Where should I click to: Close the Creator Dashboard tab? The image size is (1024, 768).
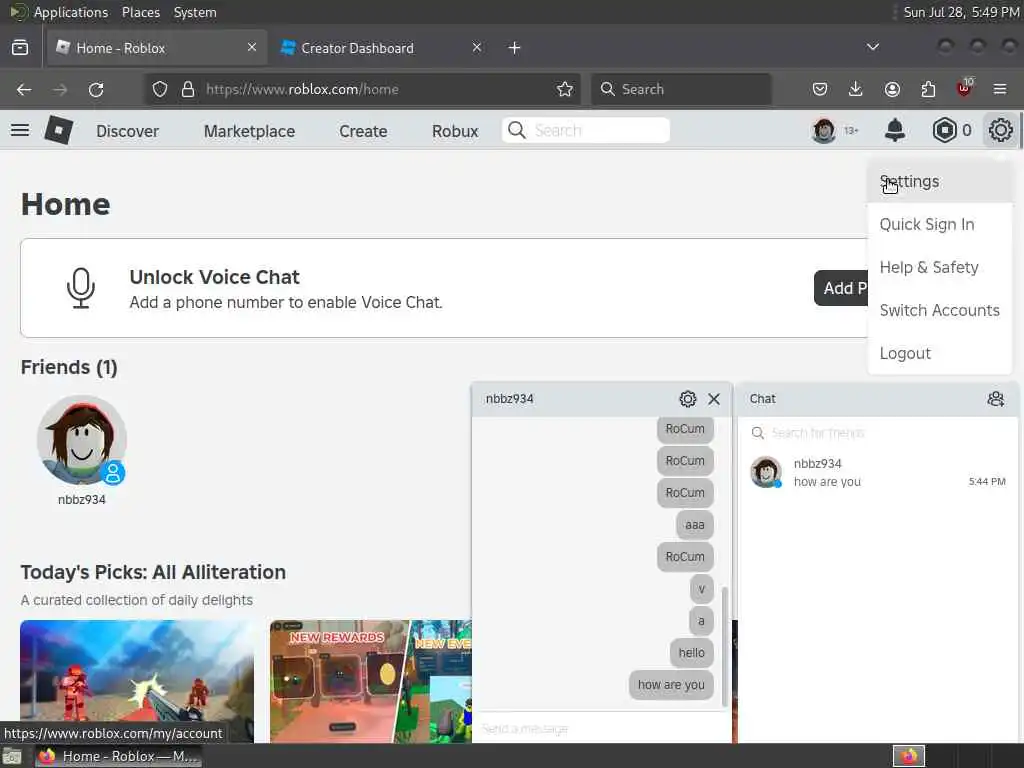(477, 48)
